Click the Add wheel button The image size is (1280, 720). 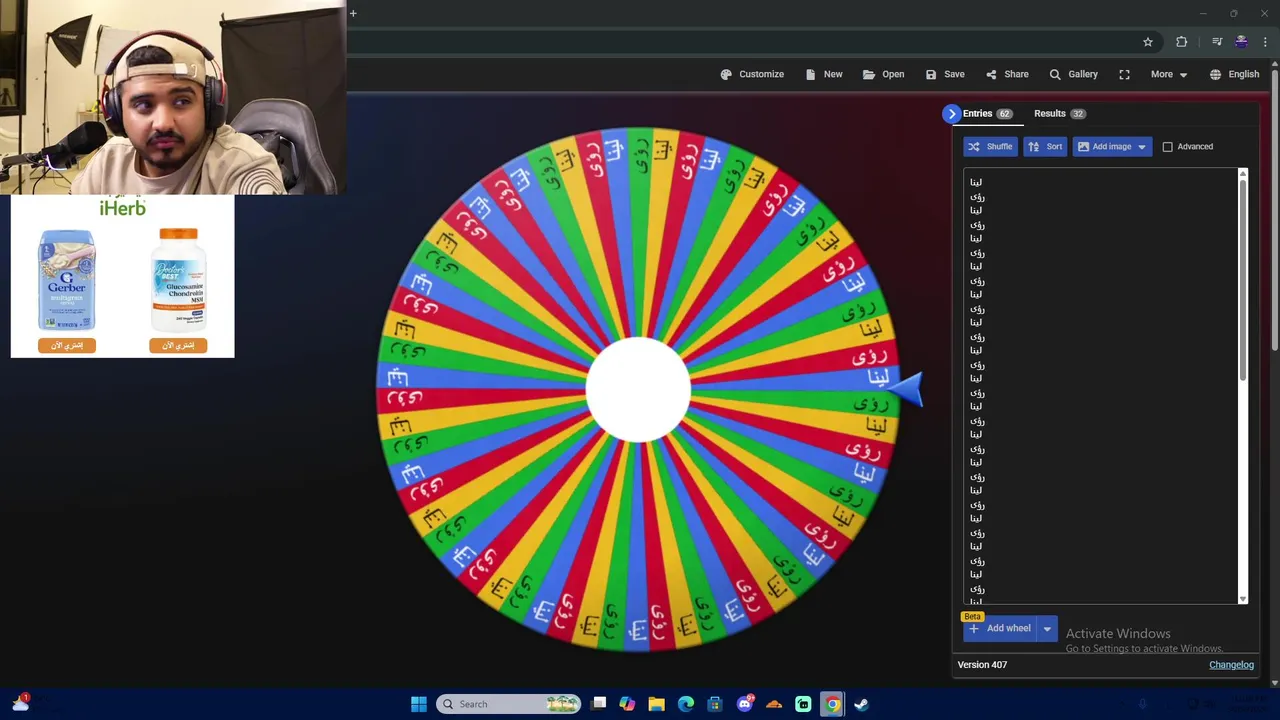1000,629
